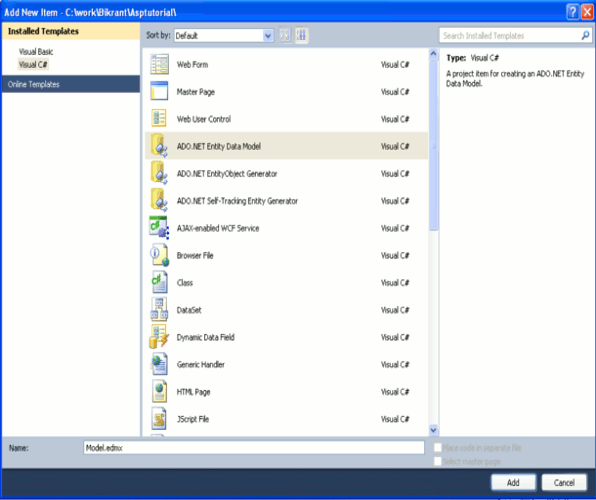Screen dimensions: 596x500
Task: Select the Web User Control label
Action: pos(204,119)
